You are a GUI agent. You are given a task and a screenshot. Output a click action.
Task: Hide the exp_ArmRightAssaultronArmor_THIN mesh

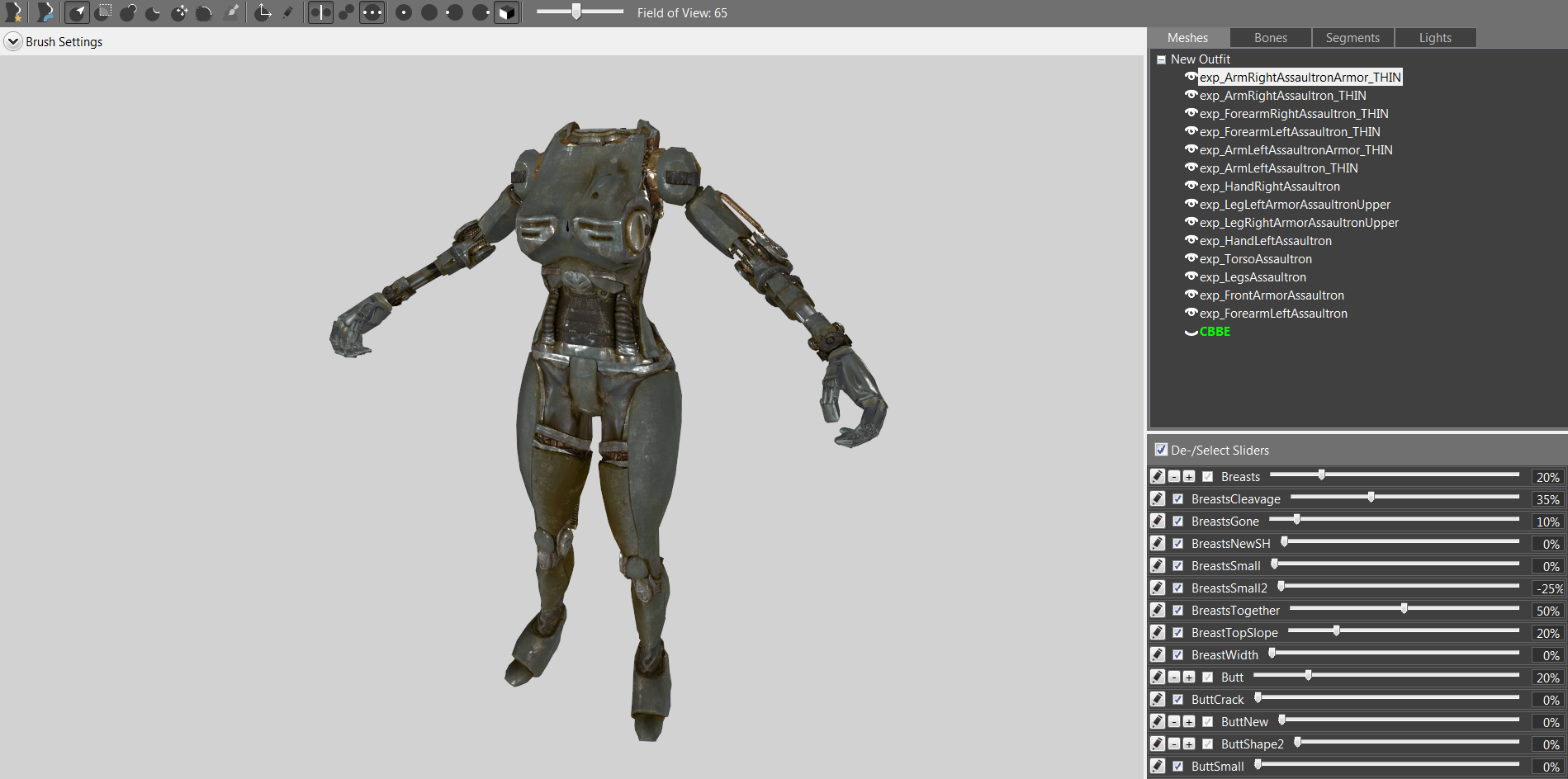1191,77
